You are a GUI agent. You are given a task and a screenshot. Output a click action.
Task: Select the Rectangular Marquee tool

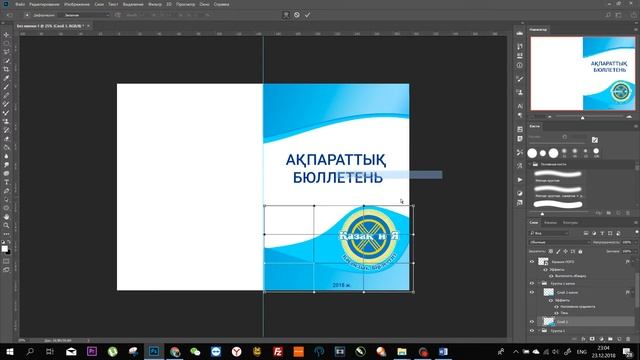(x=7, y=43)
